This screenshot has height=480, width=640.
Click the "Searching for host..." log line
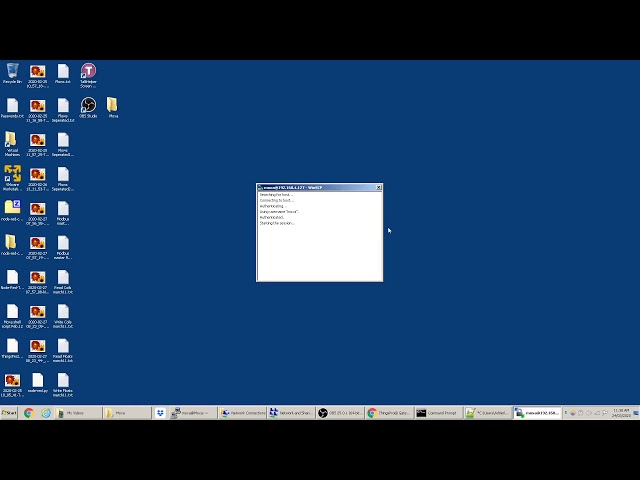[276, 195]
